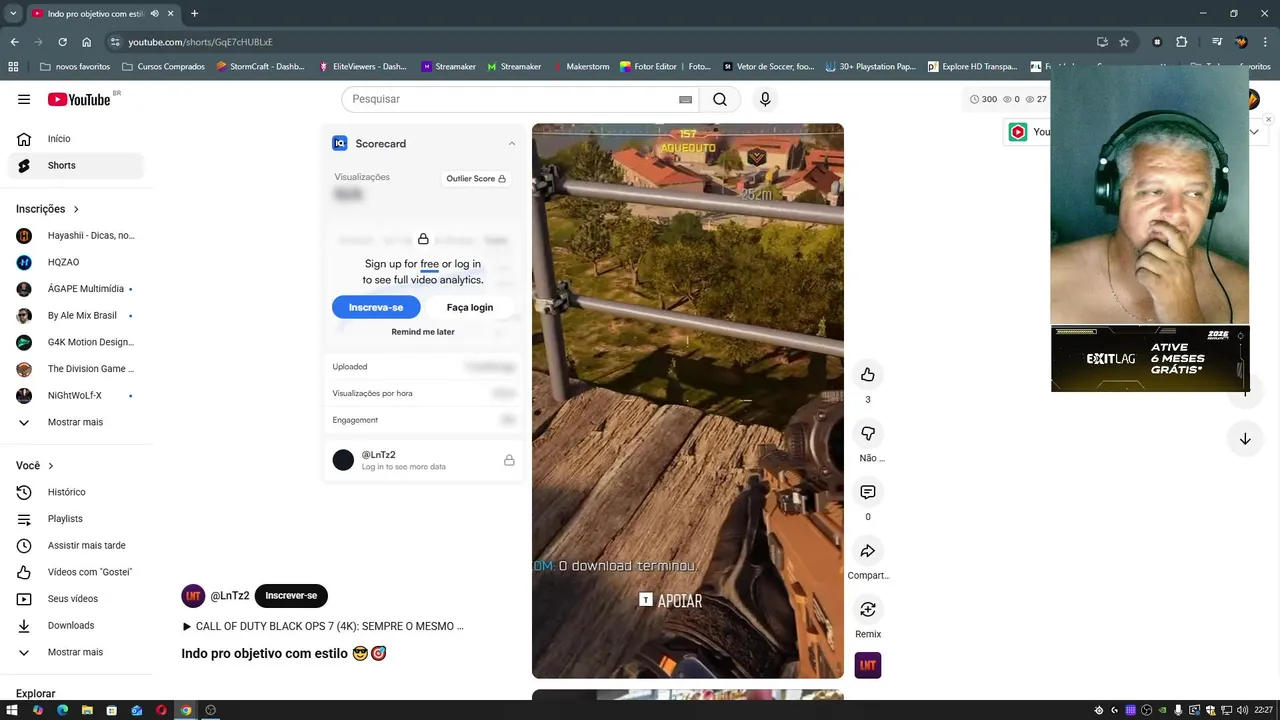
Task: Click the Faça login button
Action: pyautogui.click(x=470, y=307)
